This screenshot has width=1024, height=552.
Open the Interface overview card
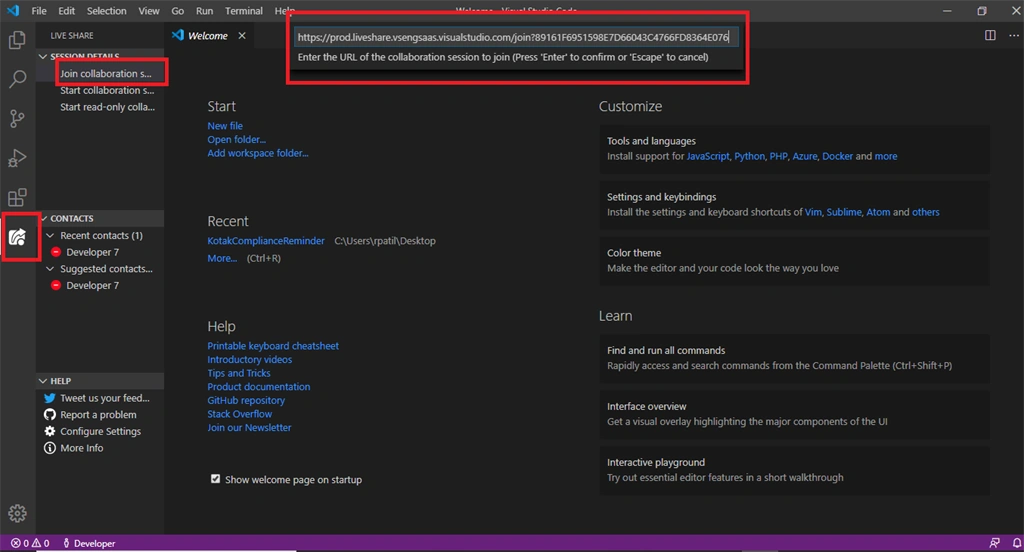[794, 414]
